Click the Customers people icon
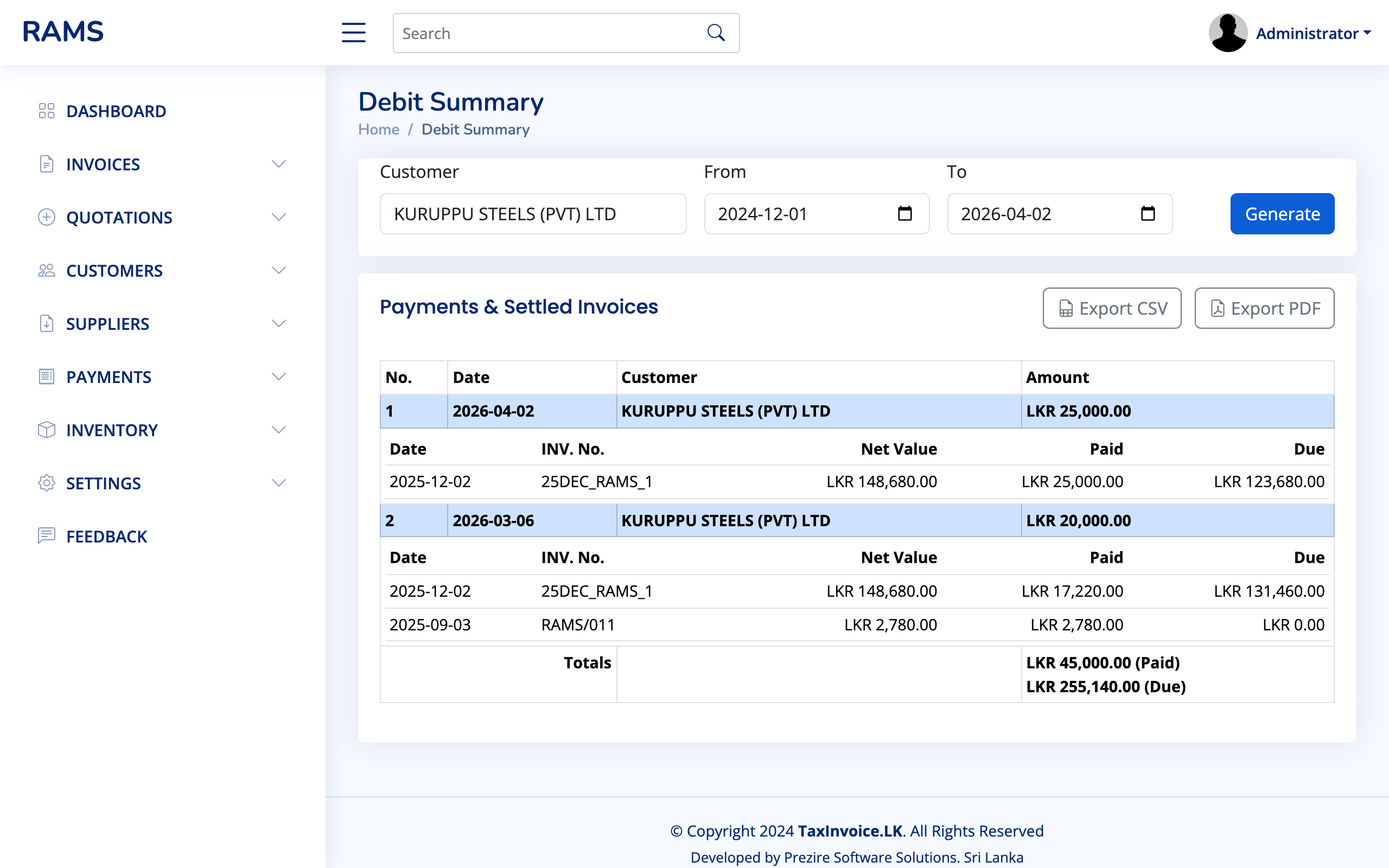 (47, 270)
